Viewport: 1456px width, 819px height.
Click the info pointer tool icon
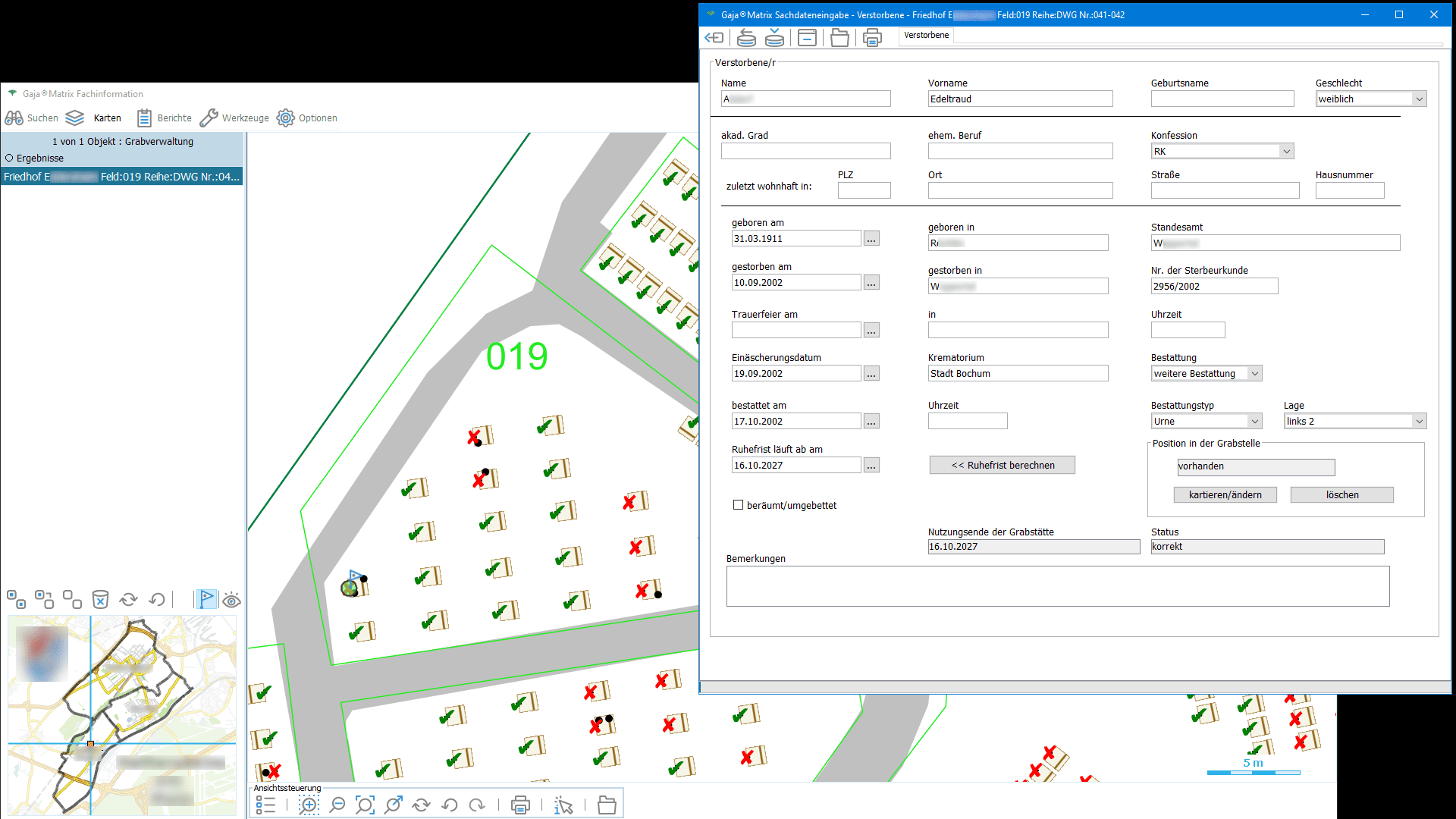tap(563, 805)
